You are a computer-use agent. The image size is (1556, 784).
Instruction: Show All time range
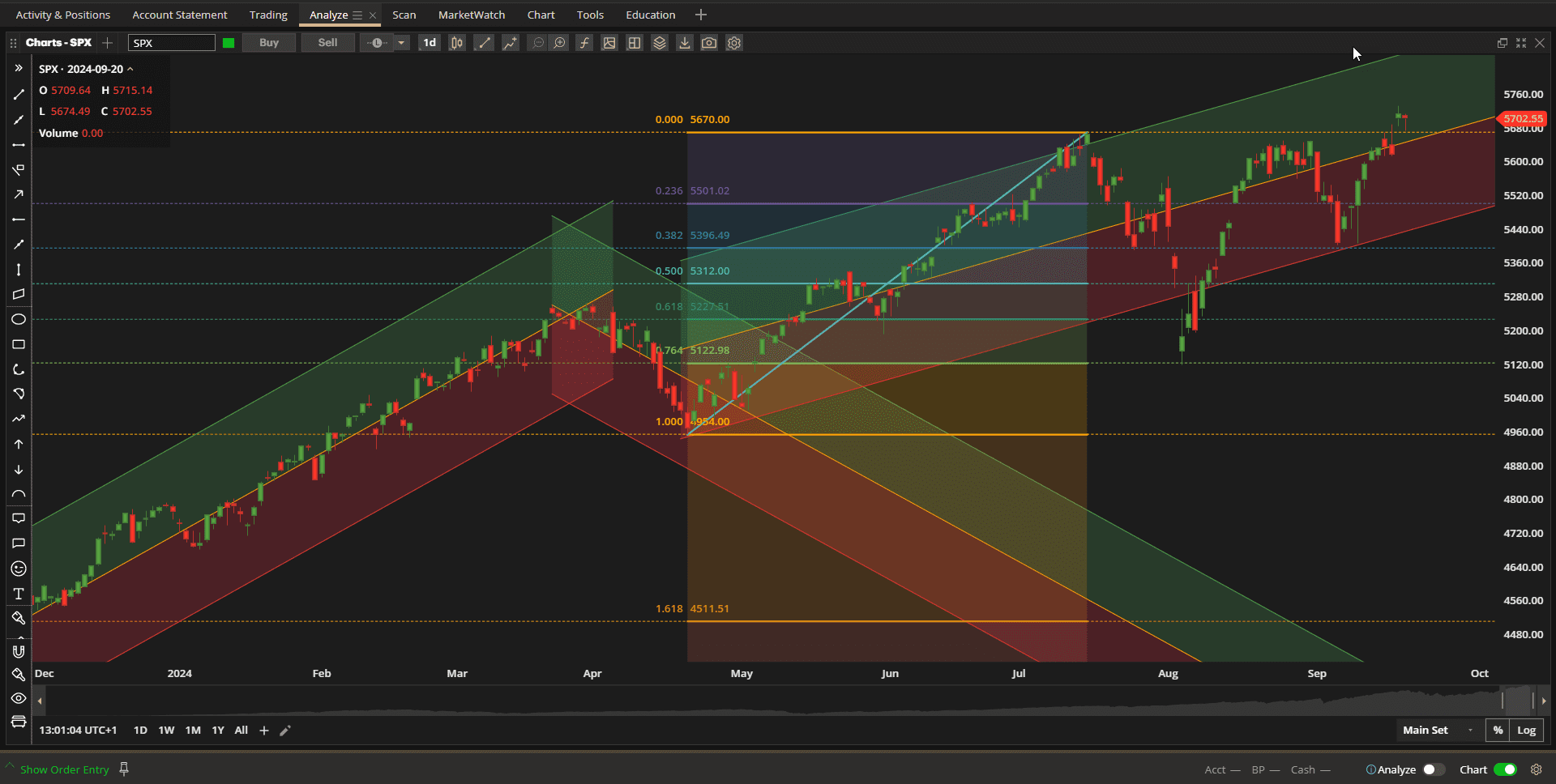coord(242,730)
